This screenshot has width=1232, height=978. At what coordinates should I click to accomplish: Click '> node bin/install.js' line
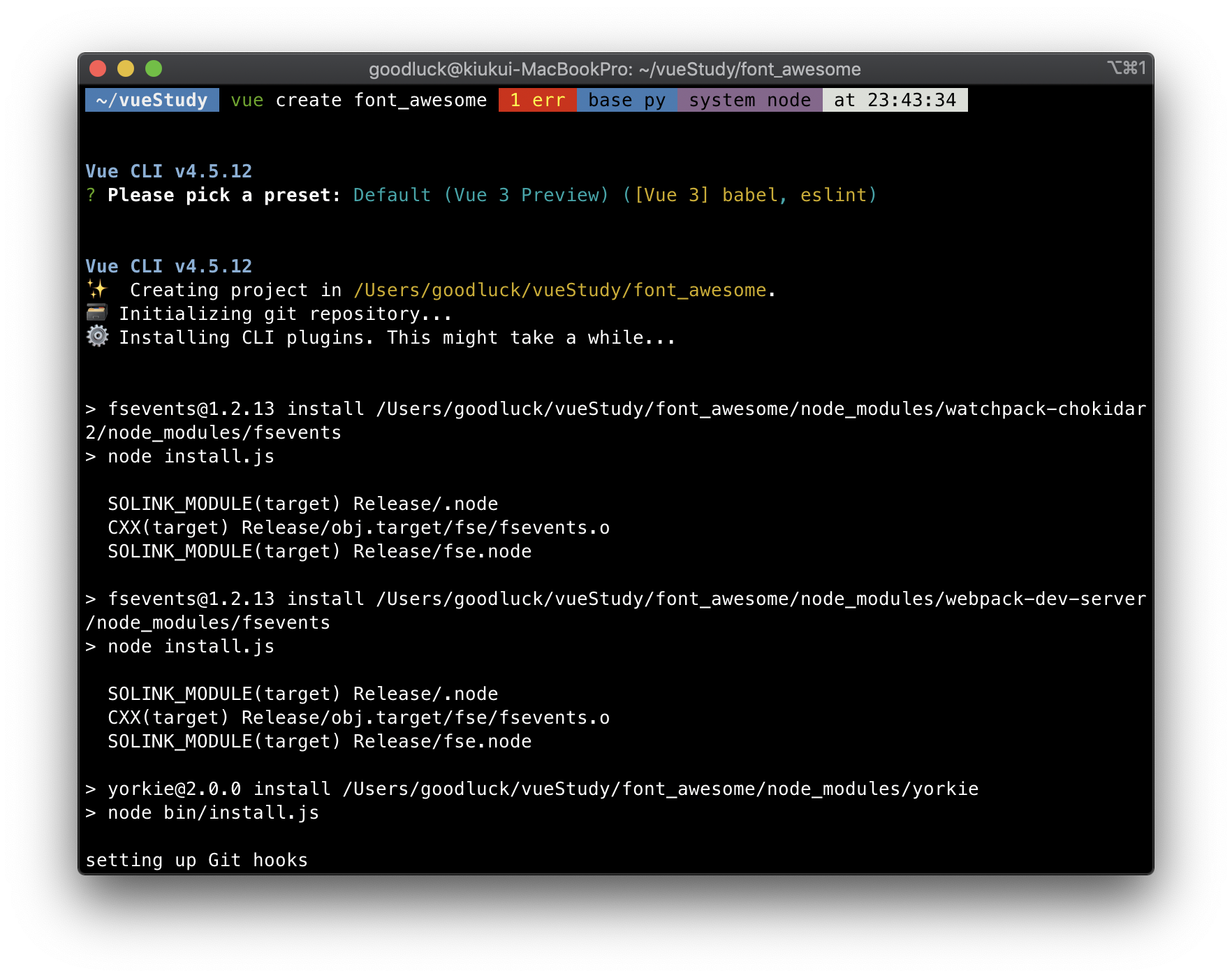click(203, 812)
